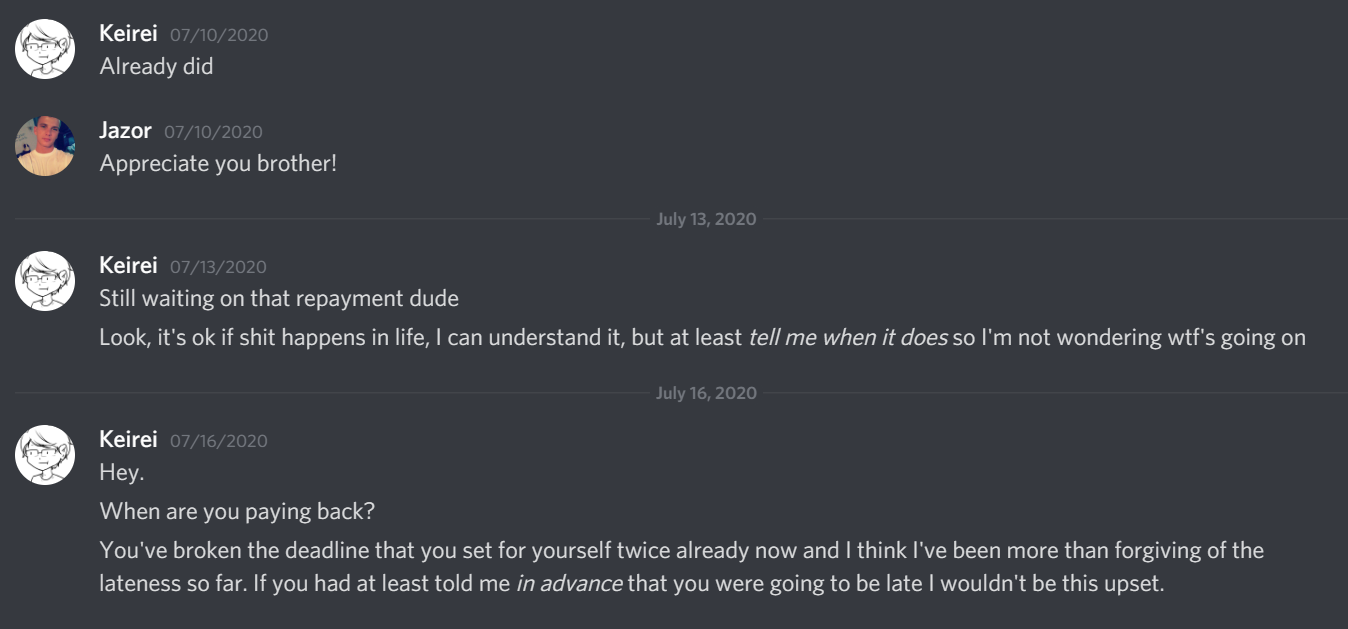This screenshot has width=1348, height=629.
Task: Open Keirei's avatar on the July 16 message
Action: tap(45, 455)
